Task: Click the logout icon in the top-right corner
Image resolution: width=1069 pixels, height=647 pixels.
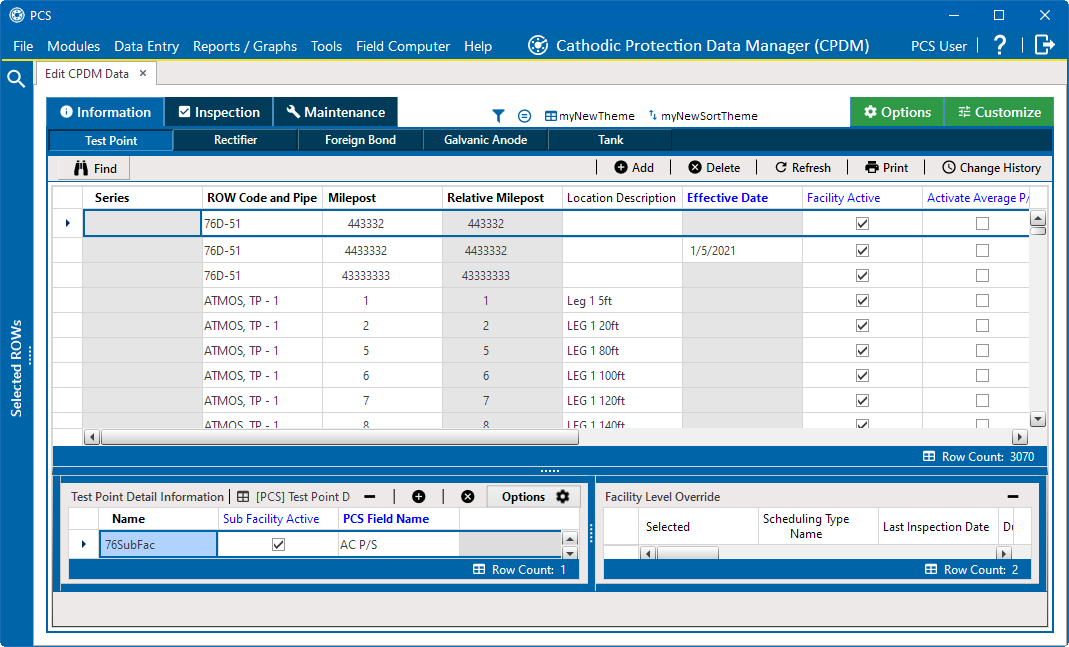Action: pos(1043,45)
